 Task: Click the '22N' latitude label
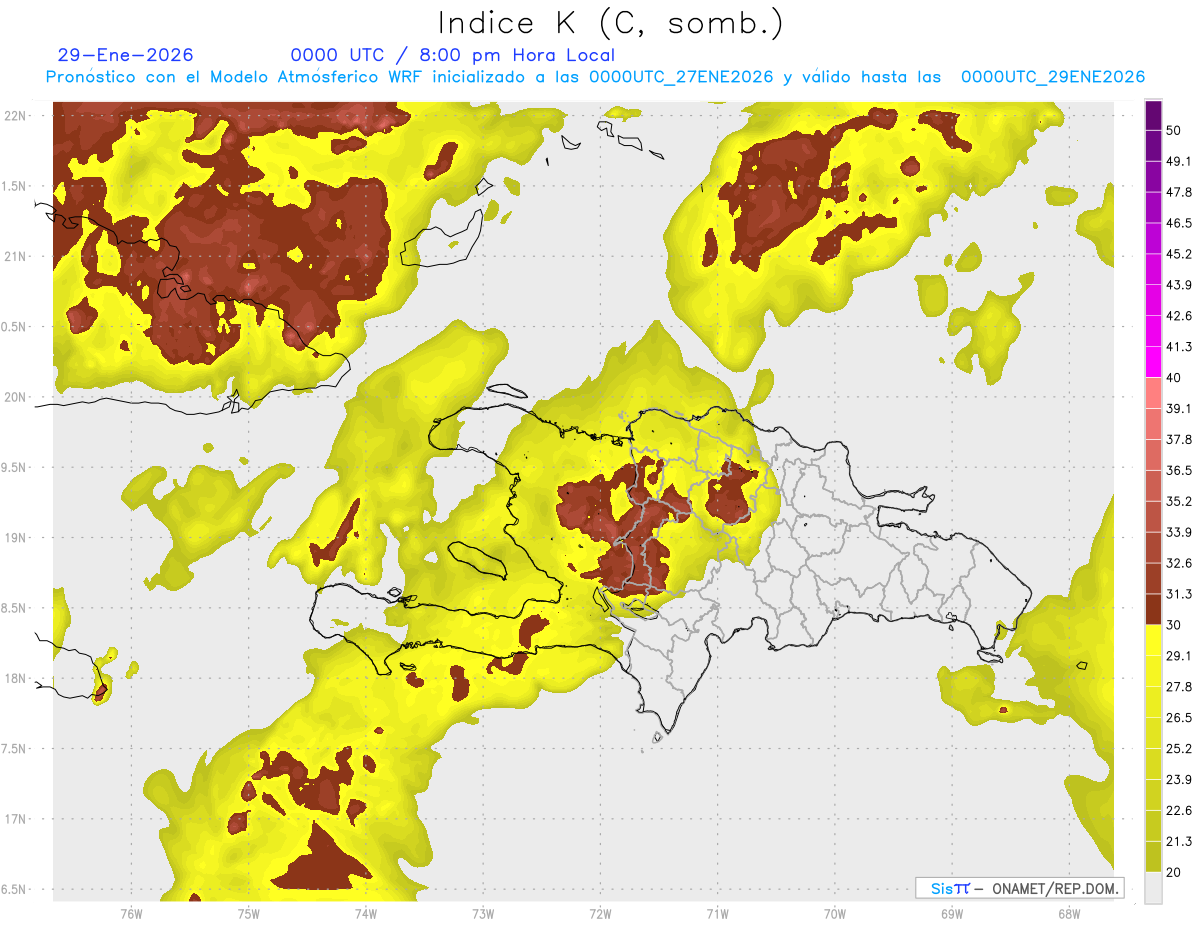pos(15,116)
